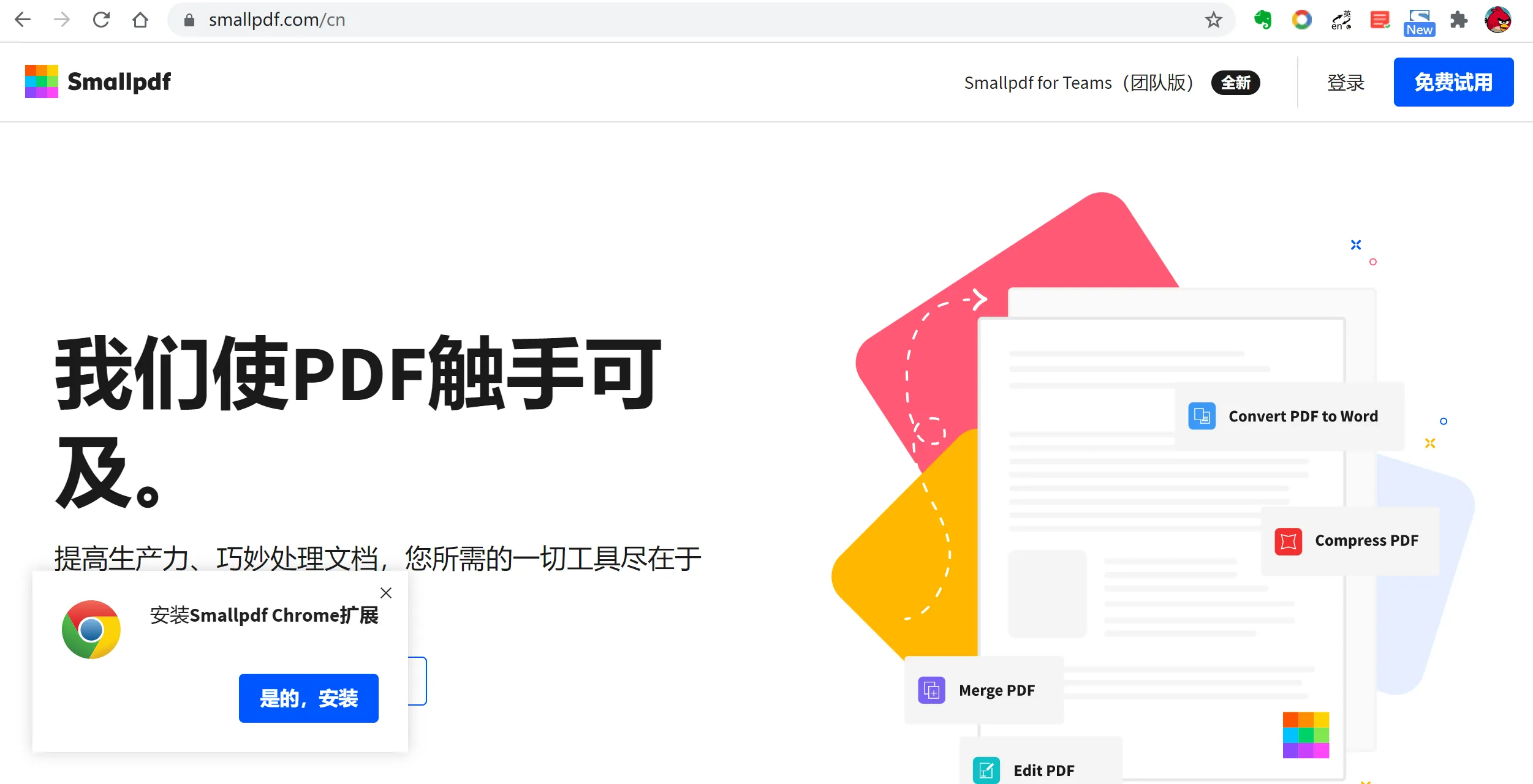Click the red Compress PDF icon
The width and height of the screenshot is (1533, 784).
(1289, 541)
